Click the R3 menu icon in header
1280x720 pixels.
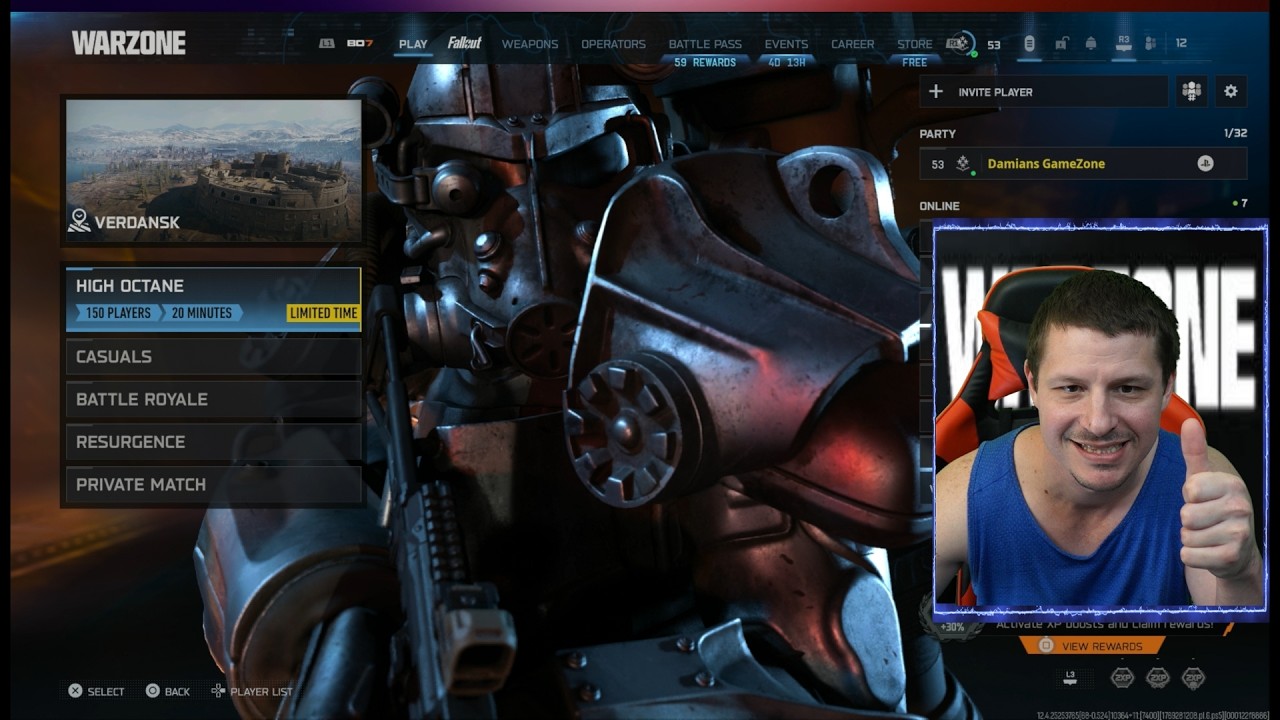pos(1124,43)
